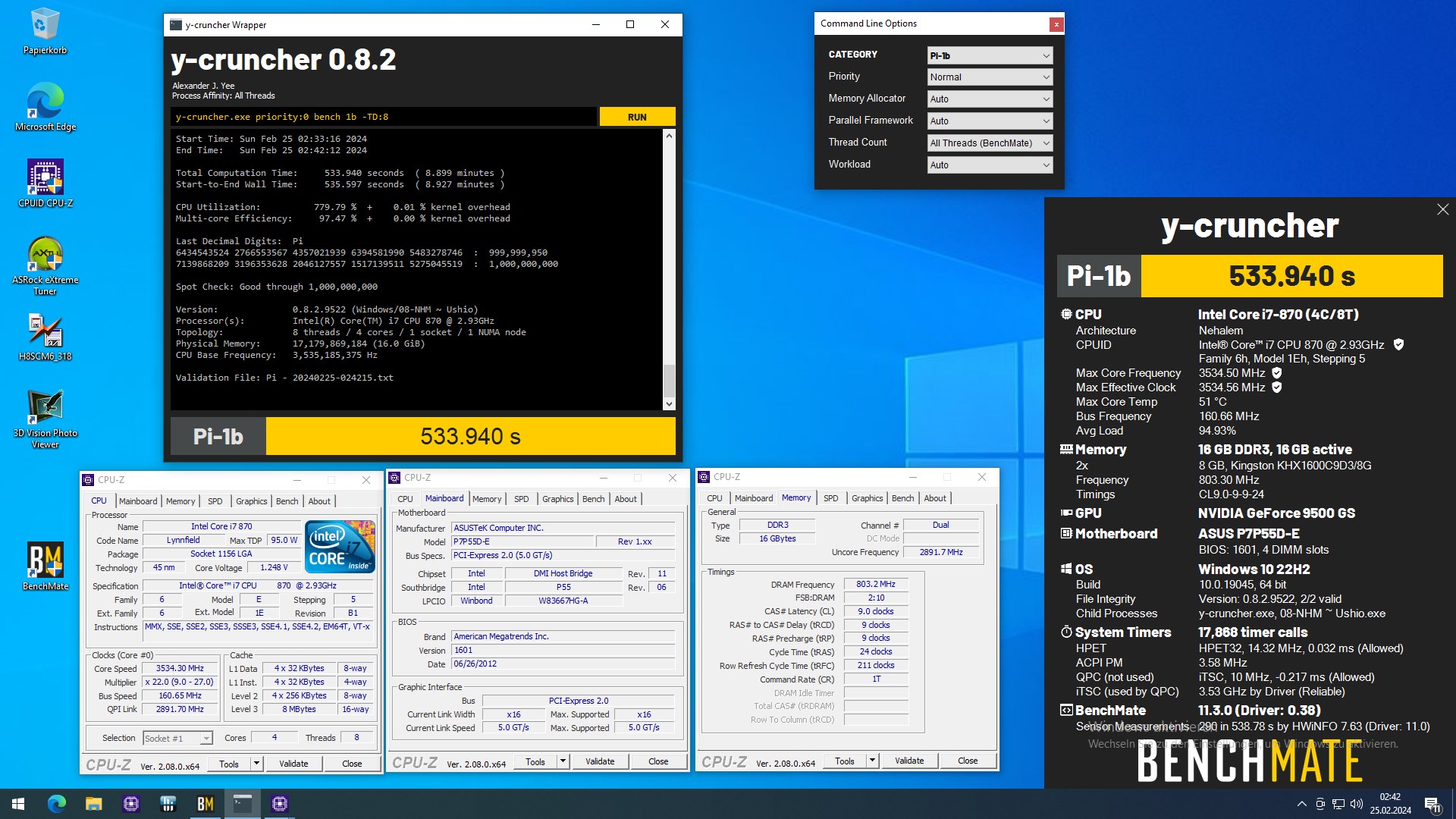Open the Workload Auto dropdown

pos(990,165)
